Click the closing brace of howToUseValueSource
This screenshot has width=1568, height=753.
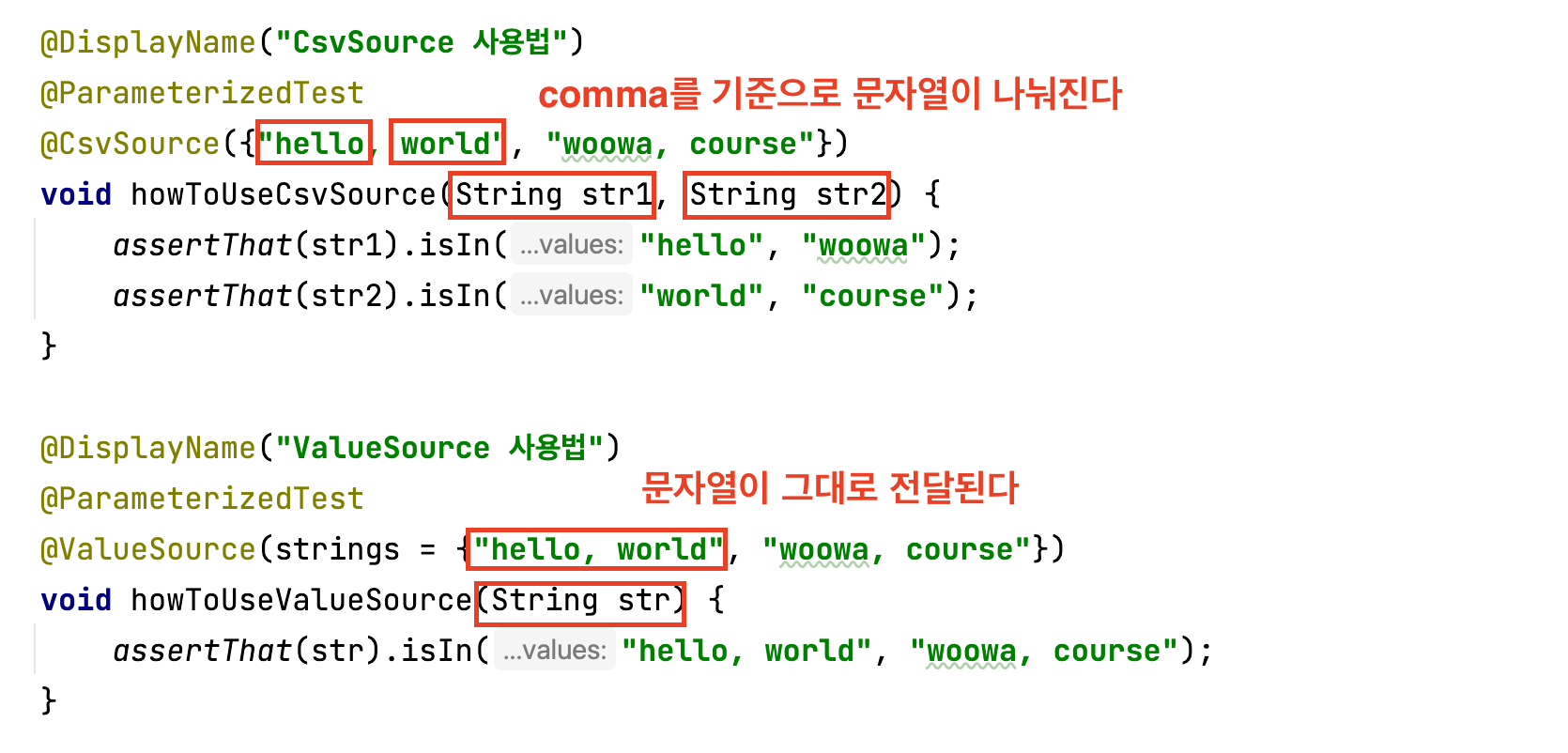(49, 701)
